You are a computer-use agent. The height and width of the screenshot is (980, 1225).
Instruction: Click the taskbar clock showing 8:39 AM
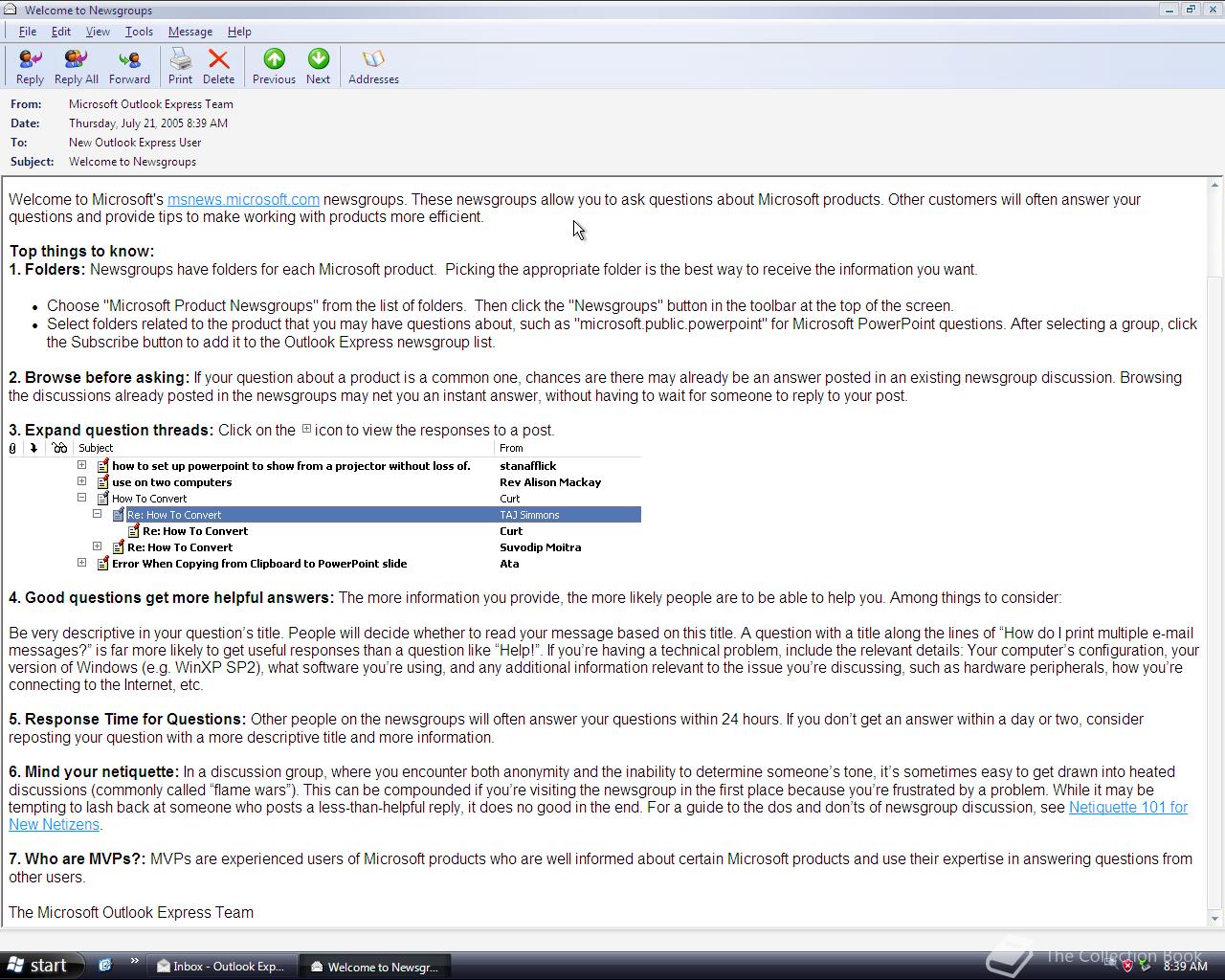pyautogui.click(x=1185, y=966)
